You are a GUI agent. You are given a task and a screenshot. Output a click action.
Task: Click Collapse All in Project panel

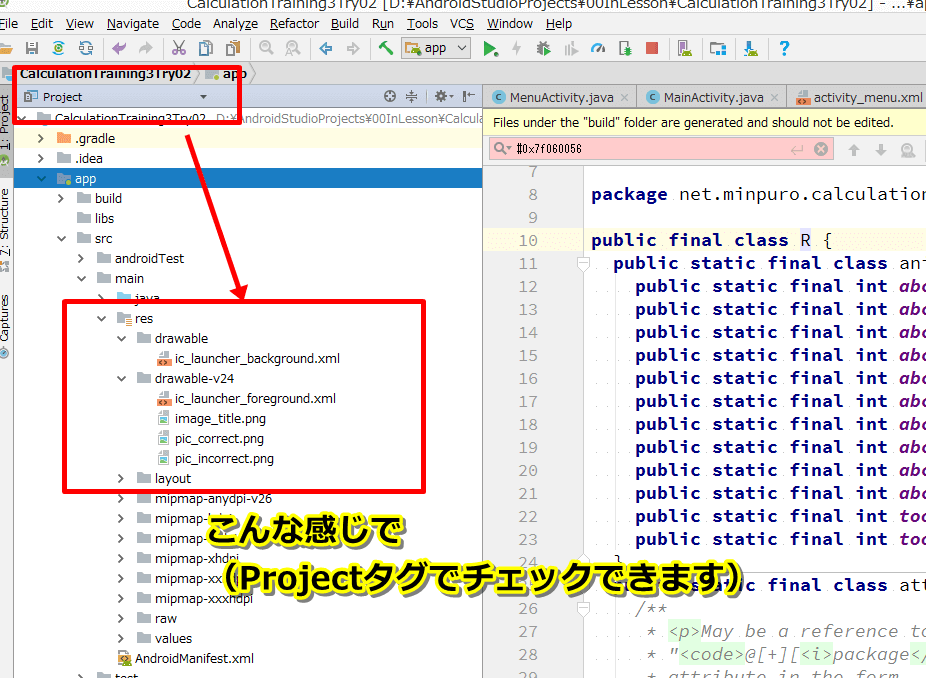[x=412, y=96]
